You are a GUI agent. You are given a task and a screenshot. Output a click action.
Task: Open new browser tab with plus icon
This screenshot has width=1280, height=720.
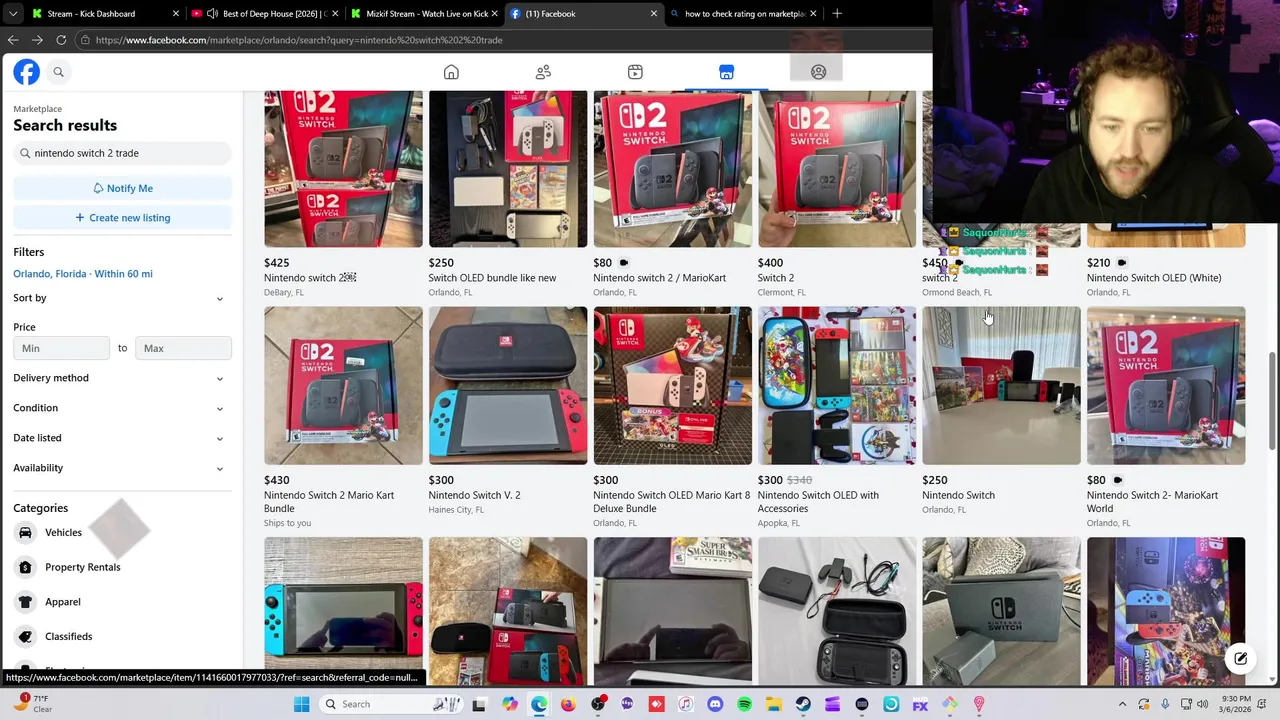(x=837, y=13)
